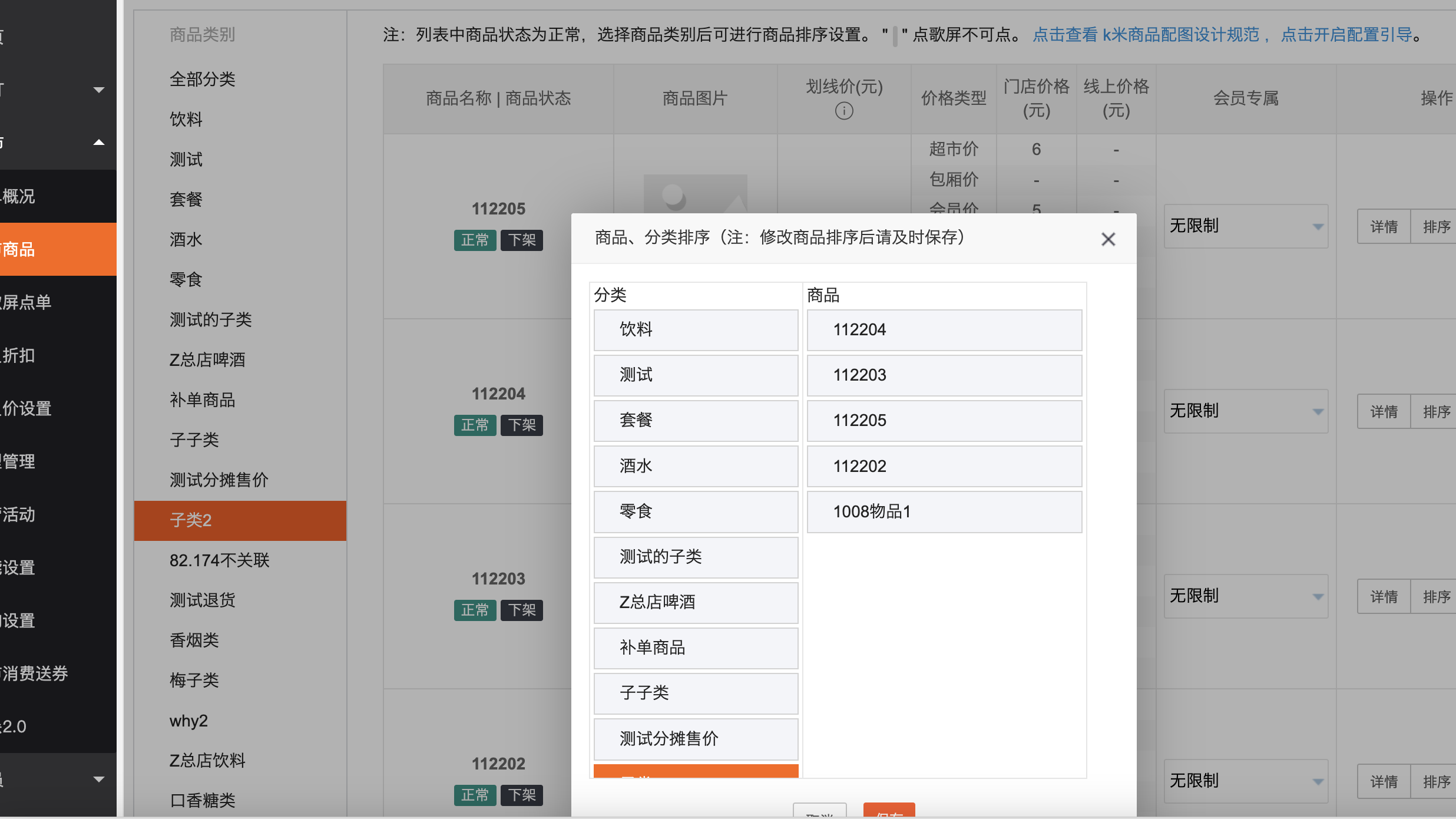Open Z总店啤酒 in the left category sidebar
Image resolution: width=1456 pixels, height=819 pixels.
tap(240, 359)
